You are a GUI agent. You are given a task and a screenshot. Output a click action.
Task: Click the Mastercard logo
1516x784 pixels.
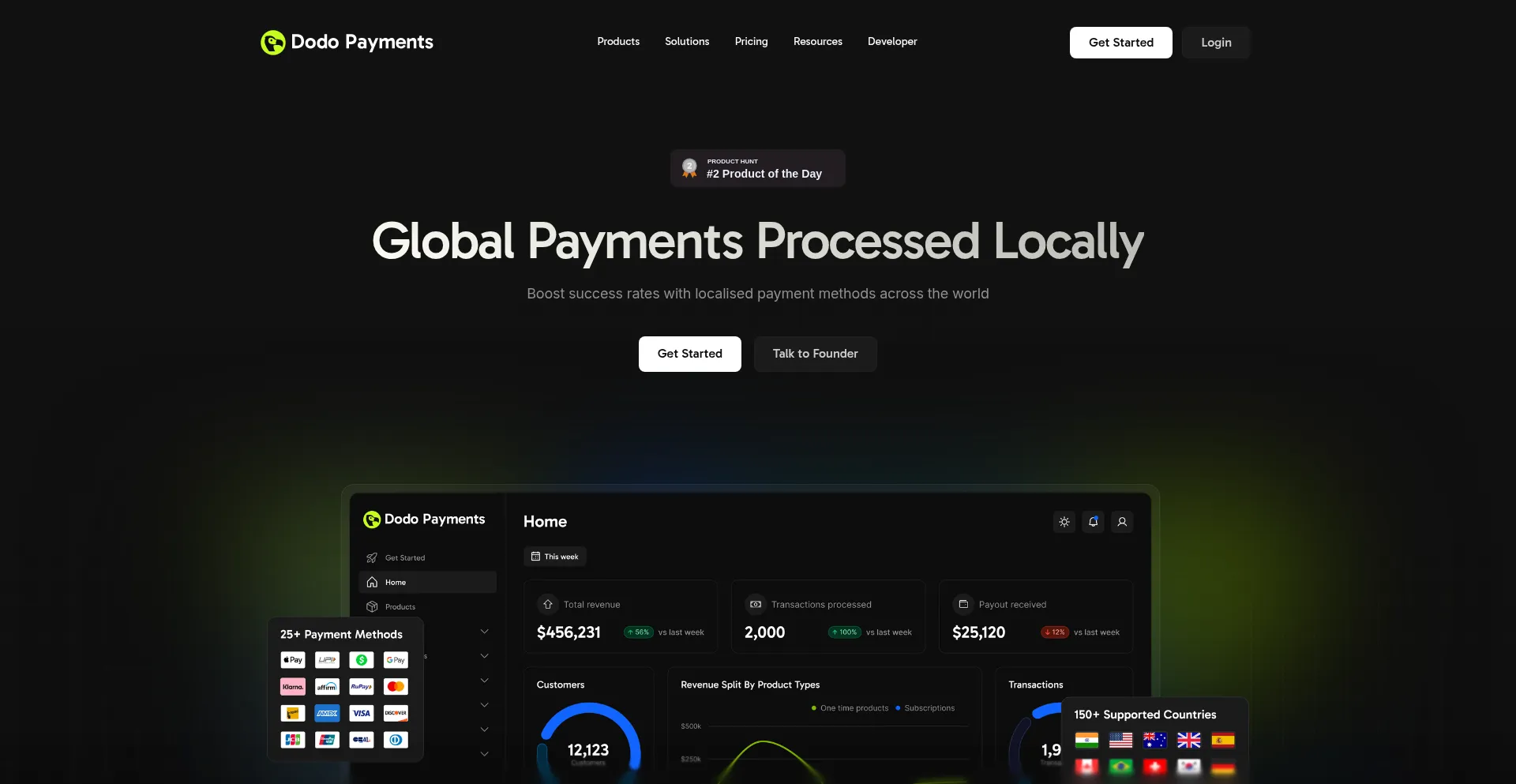396,687
